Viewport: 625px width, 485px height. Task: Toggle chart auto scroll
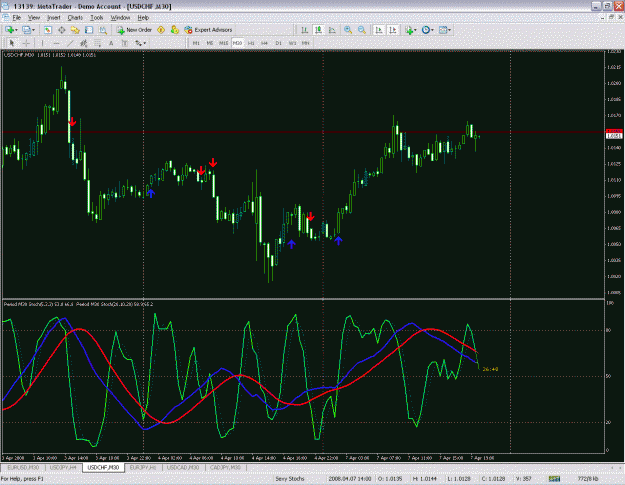tap(379, 30)
